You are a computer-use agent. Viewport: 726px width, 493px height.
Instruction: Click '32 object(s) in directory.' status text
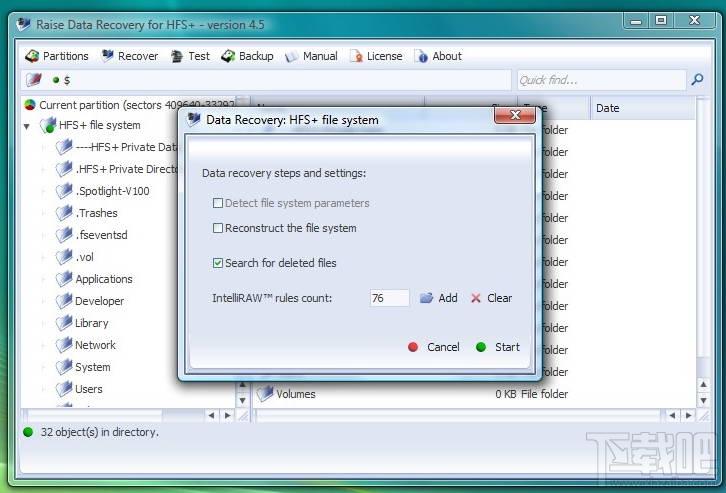pos(100,432)
